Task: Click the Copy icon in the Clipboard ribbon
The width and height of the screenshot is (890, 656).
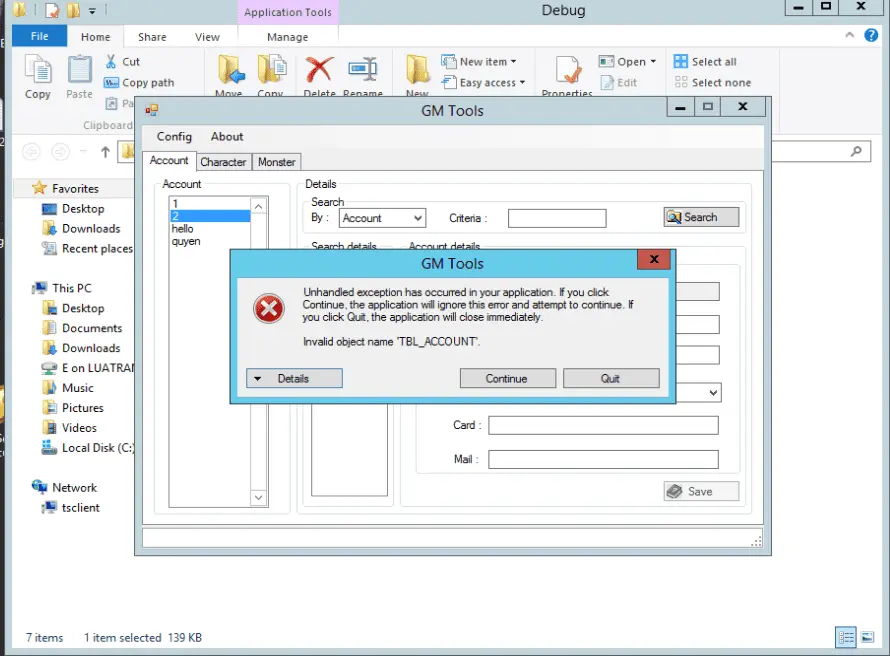Action: [39, 69]
